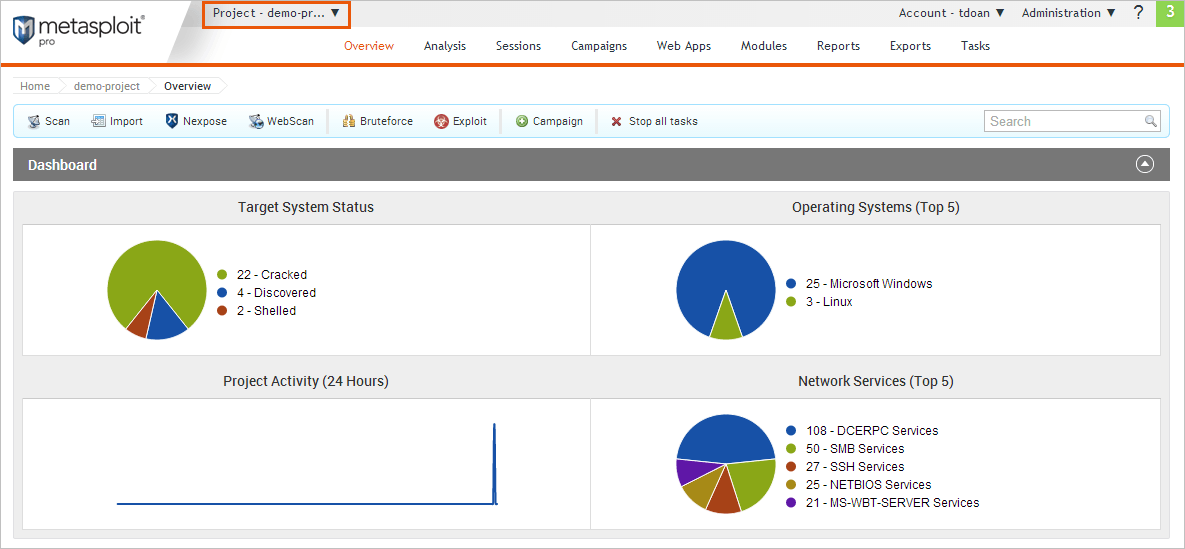The width and height of the screenshot is (1185, 549).
Task: Click the Metasploit Pro logo
Action: pyautogui.click(x=78, y=31)
